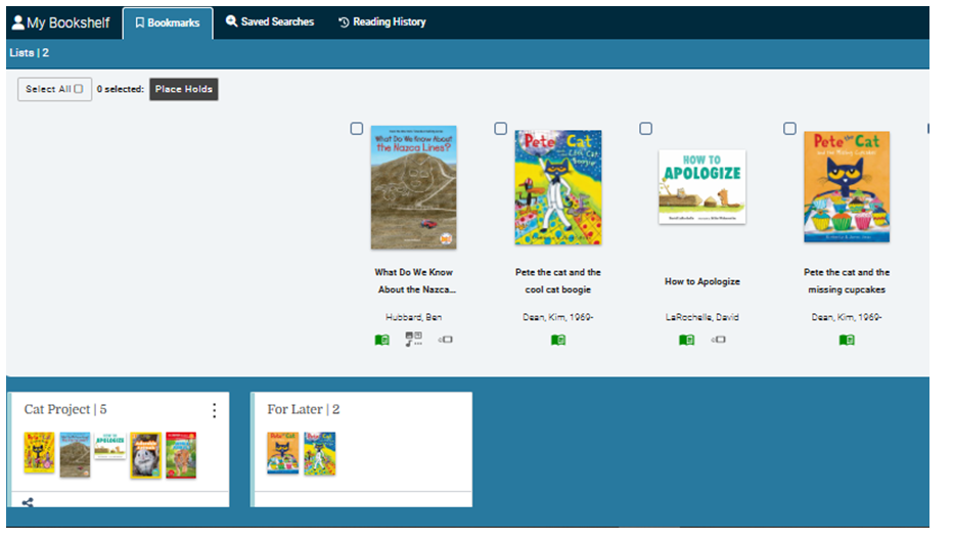This screenshot has height=540, width=954.
Task: Click history clock icon on Reading History
Action: [344, 22]
